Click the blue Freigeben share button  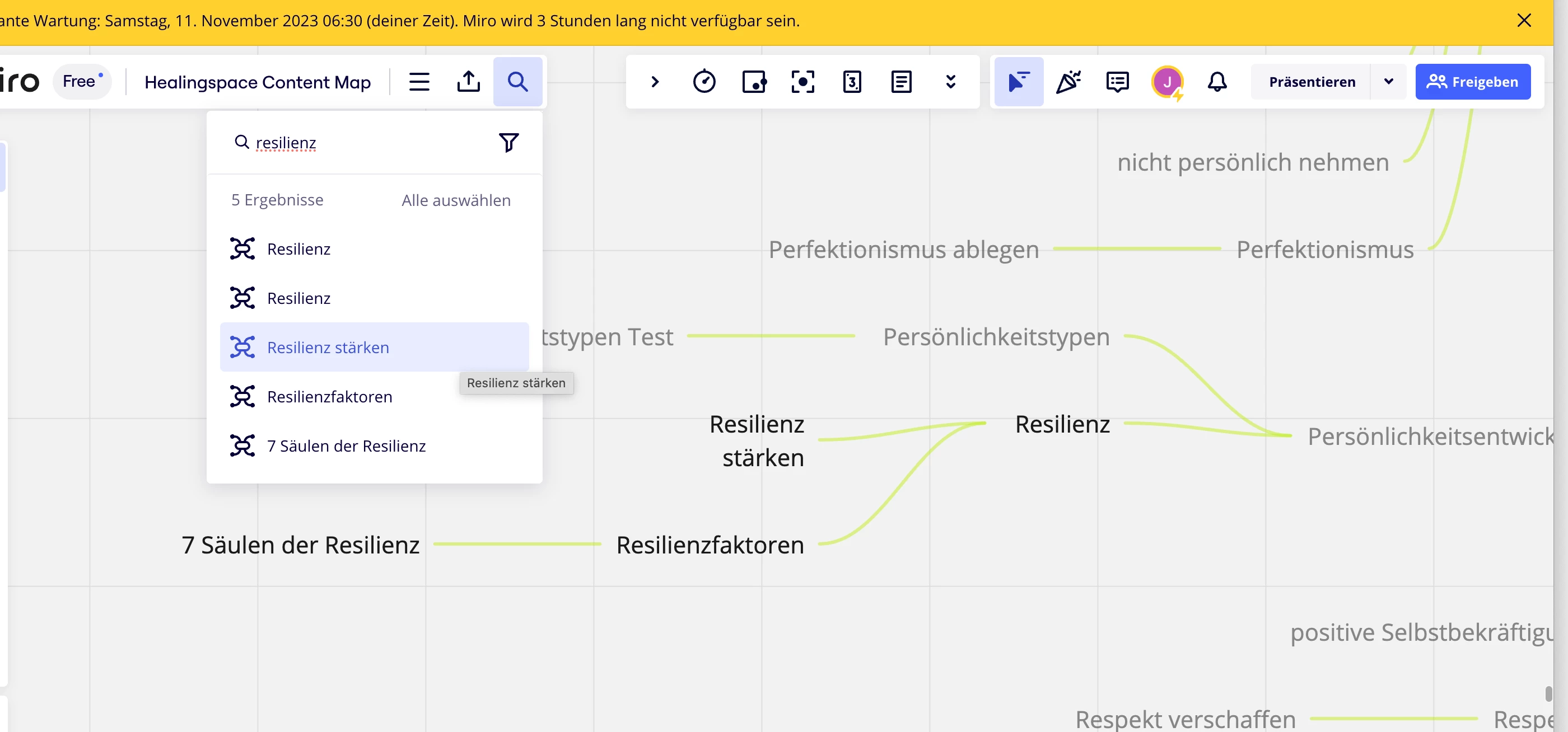click(x=1472, y=82)
